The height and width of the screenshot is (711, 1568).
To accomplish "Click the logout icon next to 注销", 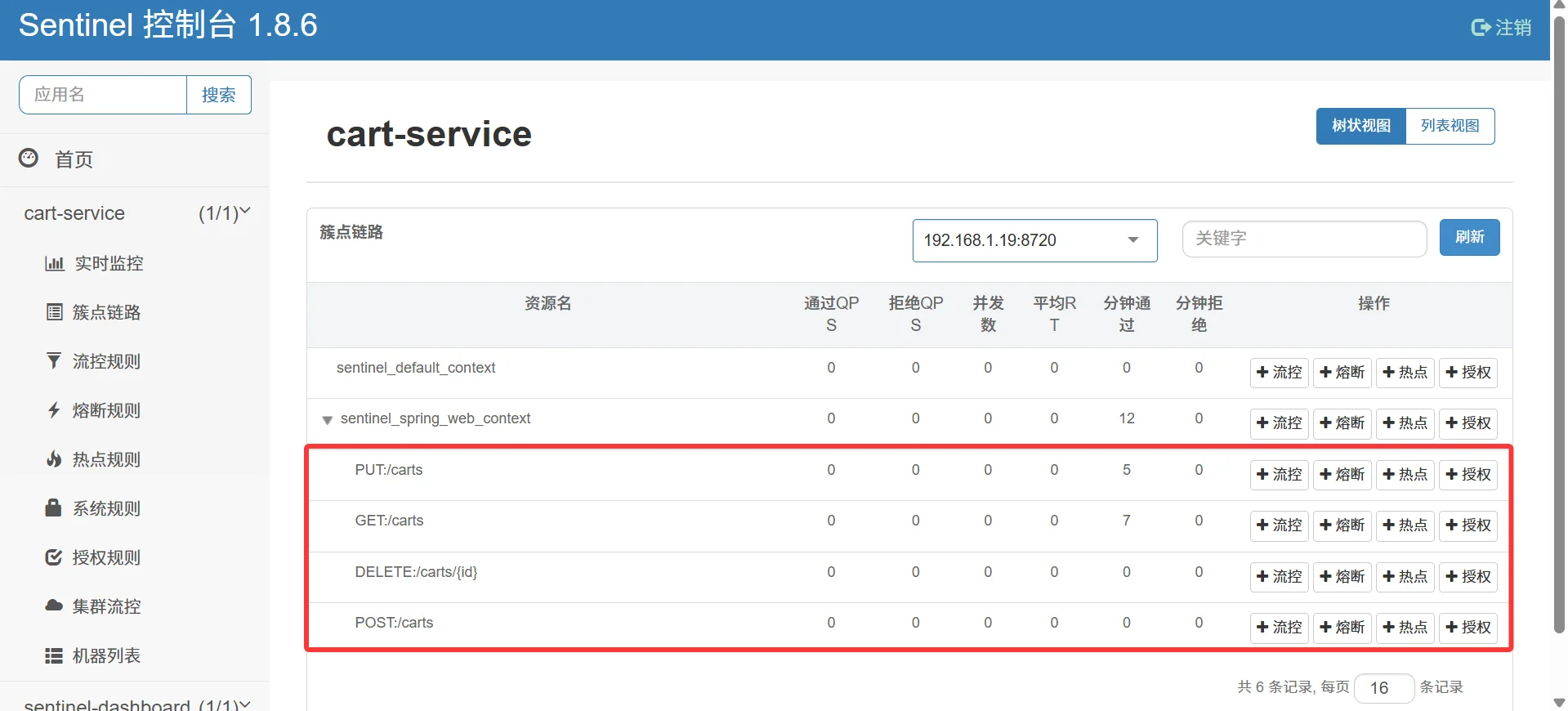I will point(1481,28).
